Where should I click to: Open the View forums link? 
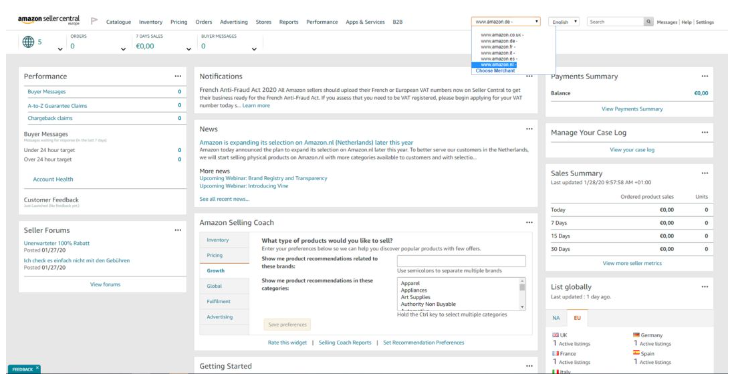(x=105, y=285)
